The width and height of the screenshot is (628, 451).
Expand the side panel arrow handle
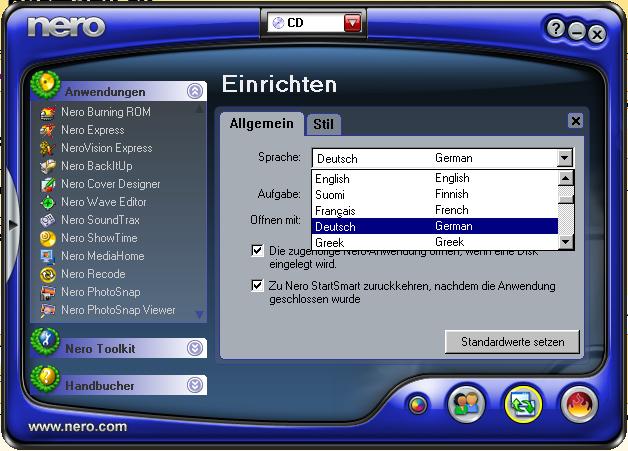[12, 225]
